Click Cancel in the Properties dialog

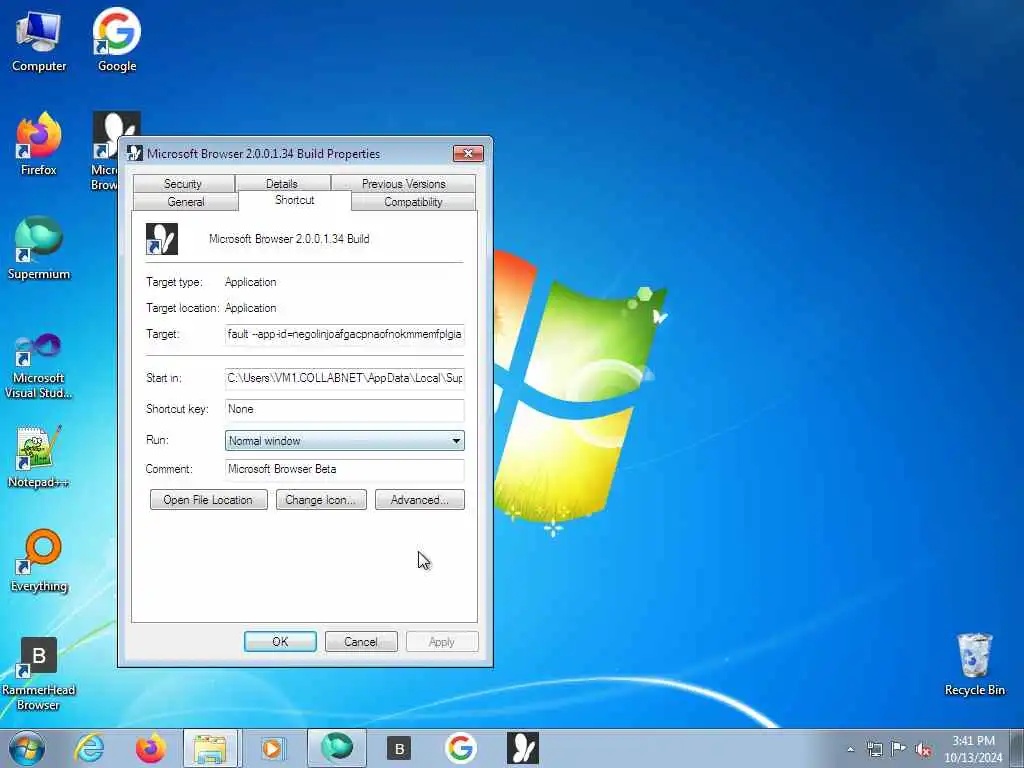click(360, 642)
